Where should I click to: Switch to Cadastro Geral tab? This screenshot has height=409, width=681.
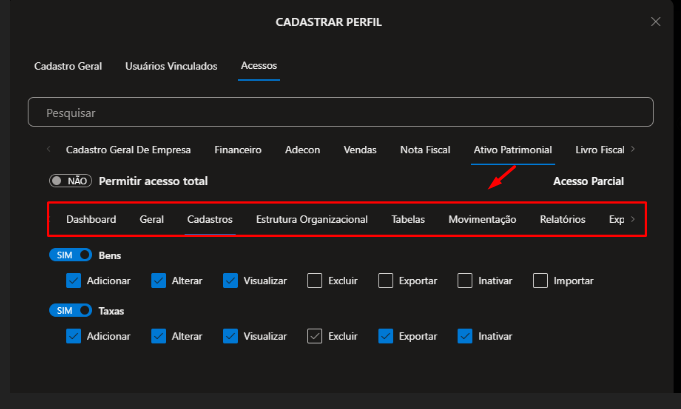68,66
